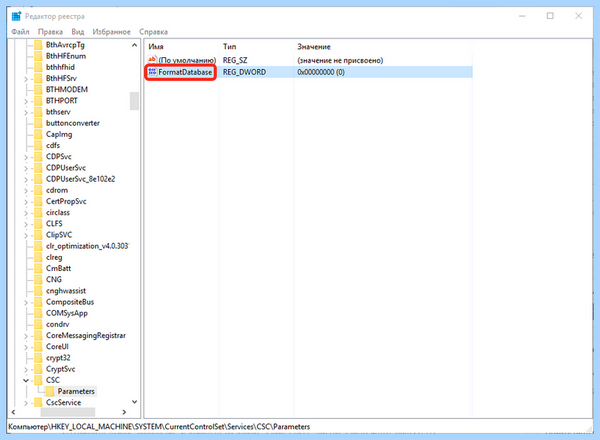Viewport: 600px width, 440px height.
Task: Expand the CoreMessagingRegistrar key
Action: pos(26,336)
